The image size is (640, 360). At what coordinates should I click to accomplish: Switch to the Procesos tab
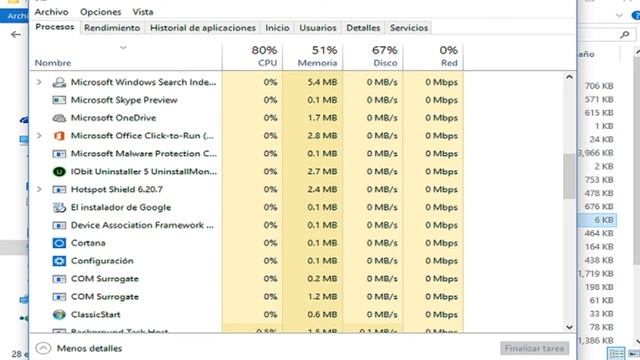[55, 27]
